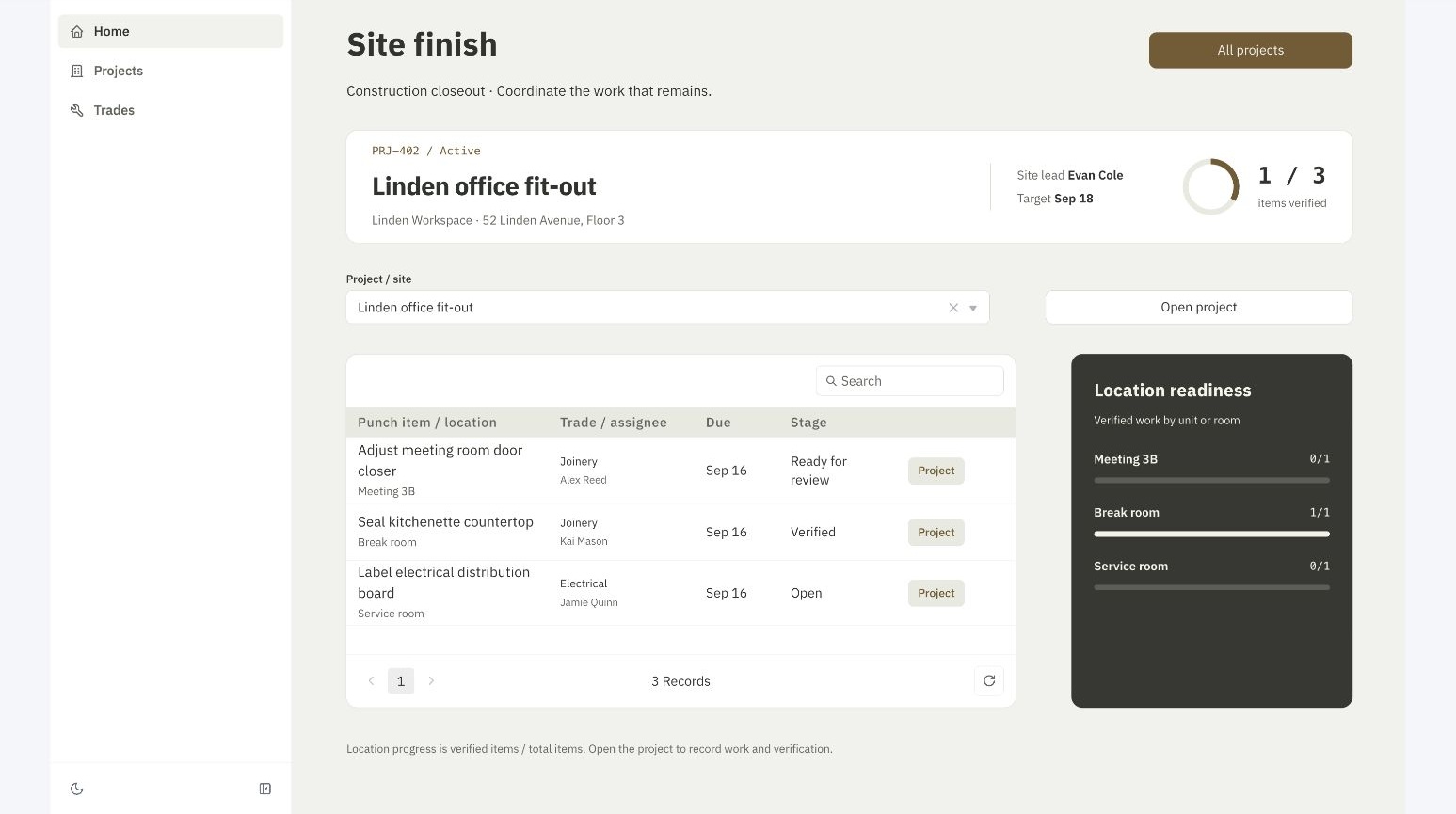Focus the Search input field
The width and height of the screenshot is (1456, 814).
click(x=910, y=381)
